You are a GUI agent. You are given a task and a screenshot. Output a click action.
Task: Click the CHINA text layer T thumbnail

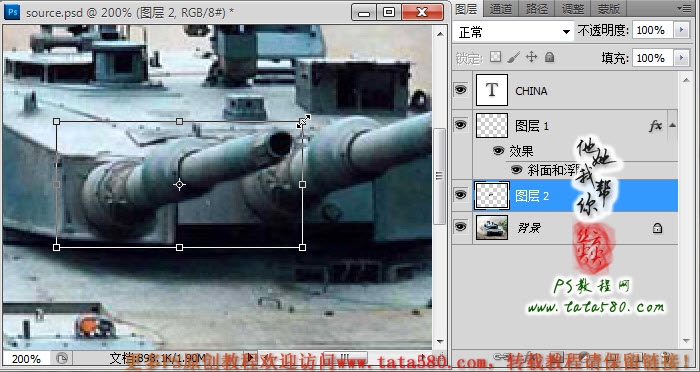point(492,90)
